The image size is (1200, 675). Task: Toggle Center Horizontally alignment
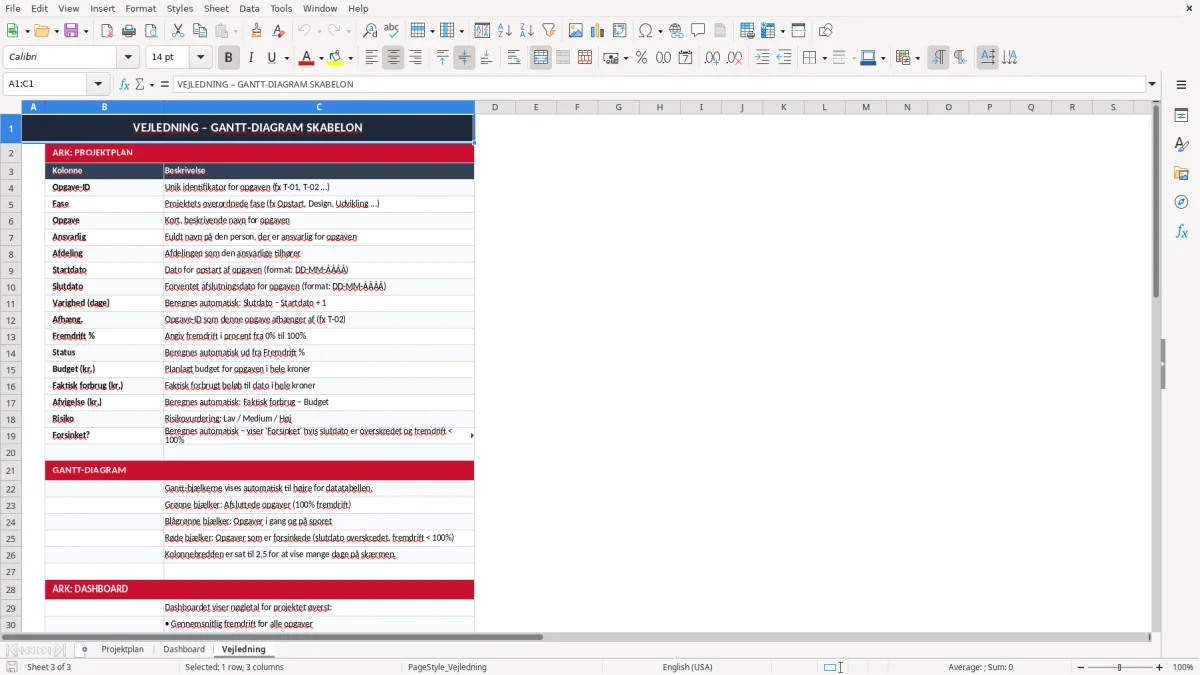[393, 58]
